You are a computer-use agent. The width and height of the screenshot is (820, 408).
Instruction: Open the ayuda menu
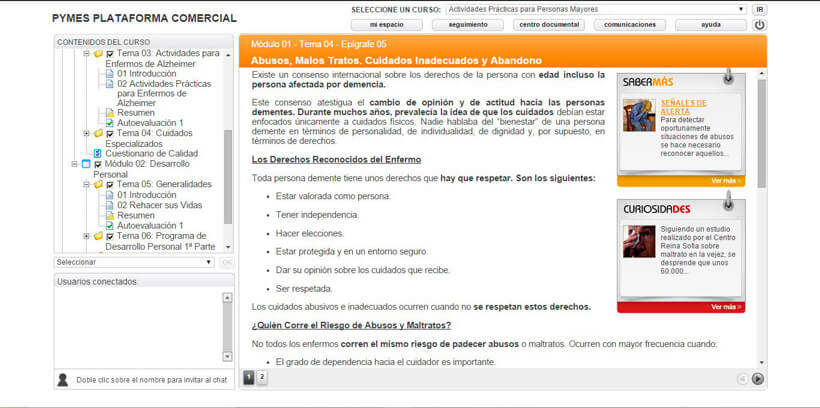pos(711,25)
